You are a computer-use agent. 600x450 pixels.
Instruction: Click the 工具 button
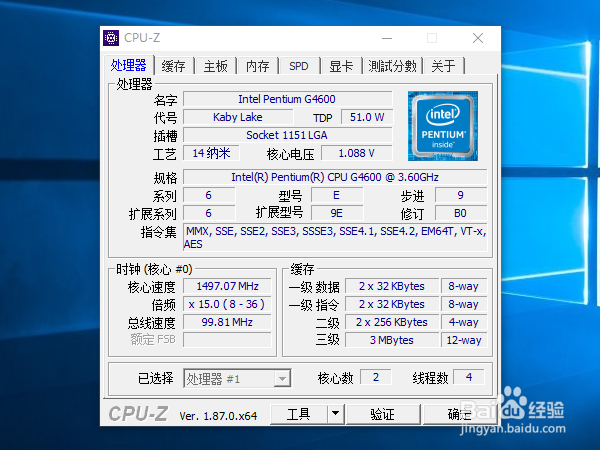pyautogui.click(x=298, y=414)
